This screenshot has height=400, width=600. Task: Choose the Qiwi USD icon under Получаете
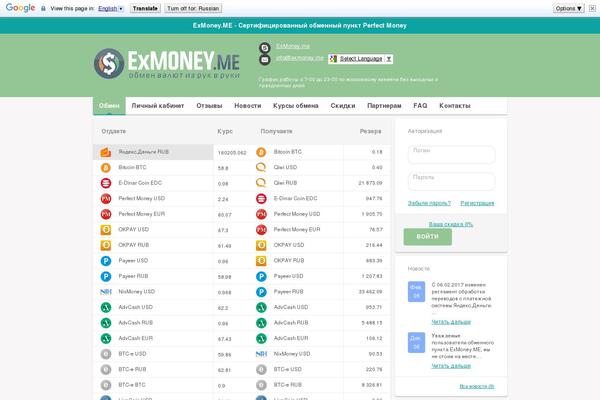tap(261, 168)
